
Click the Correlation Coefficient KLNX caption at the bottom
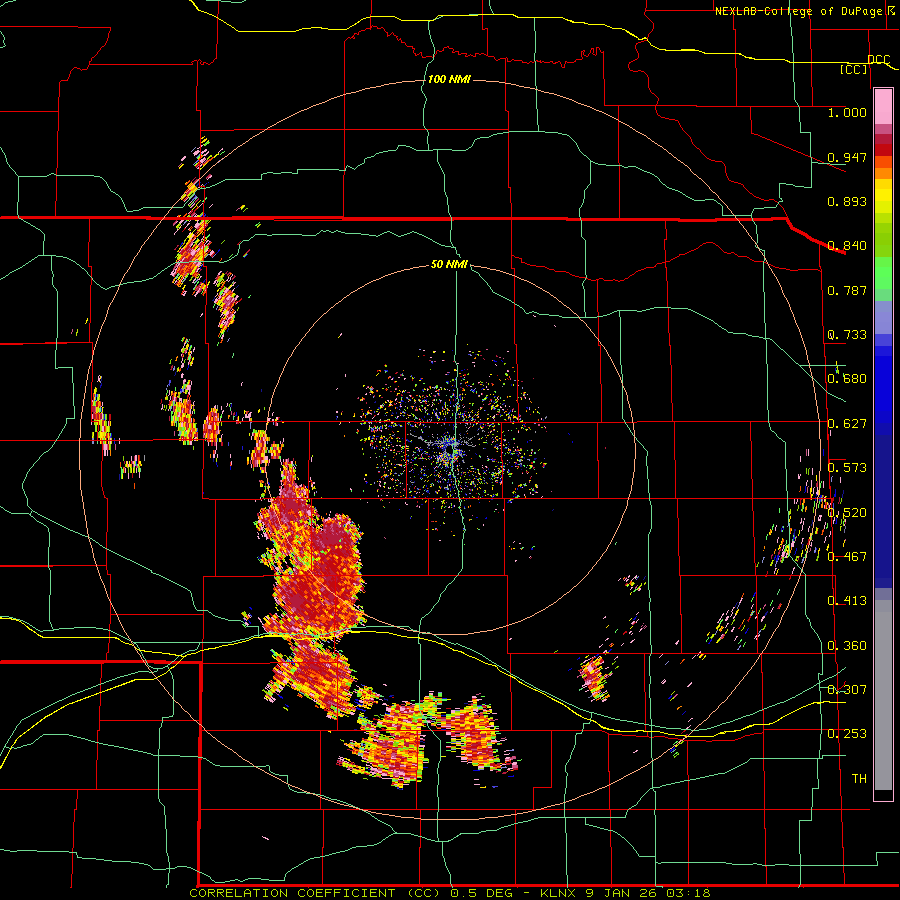point(449,893)
